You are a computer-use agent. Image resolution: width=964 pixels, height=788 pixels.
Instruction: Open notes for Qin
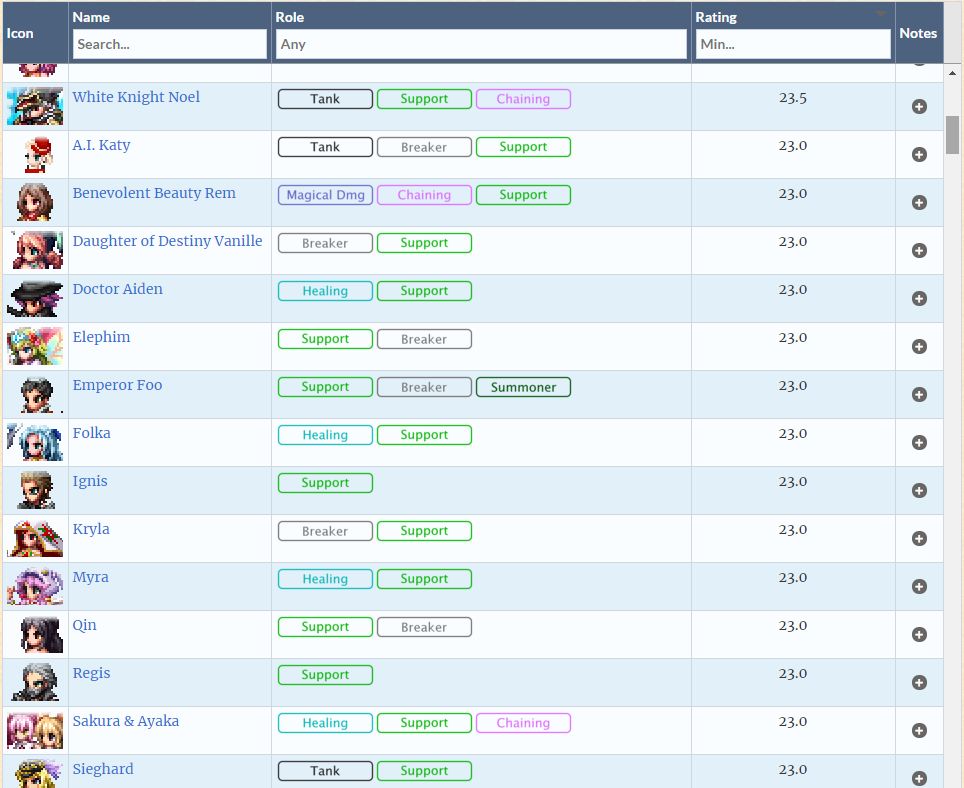919,634
